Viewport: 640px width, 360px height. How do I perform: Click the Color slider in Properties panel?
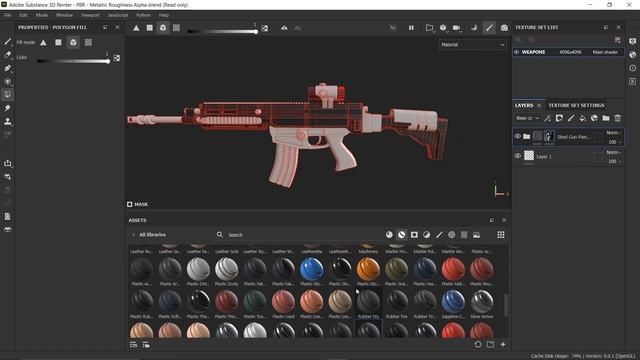73,61
